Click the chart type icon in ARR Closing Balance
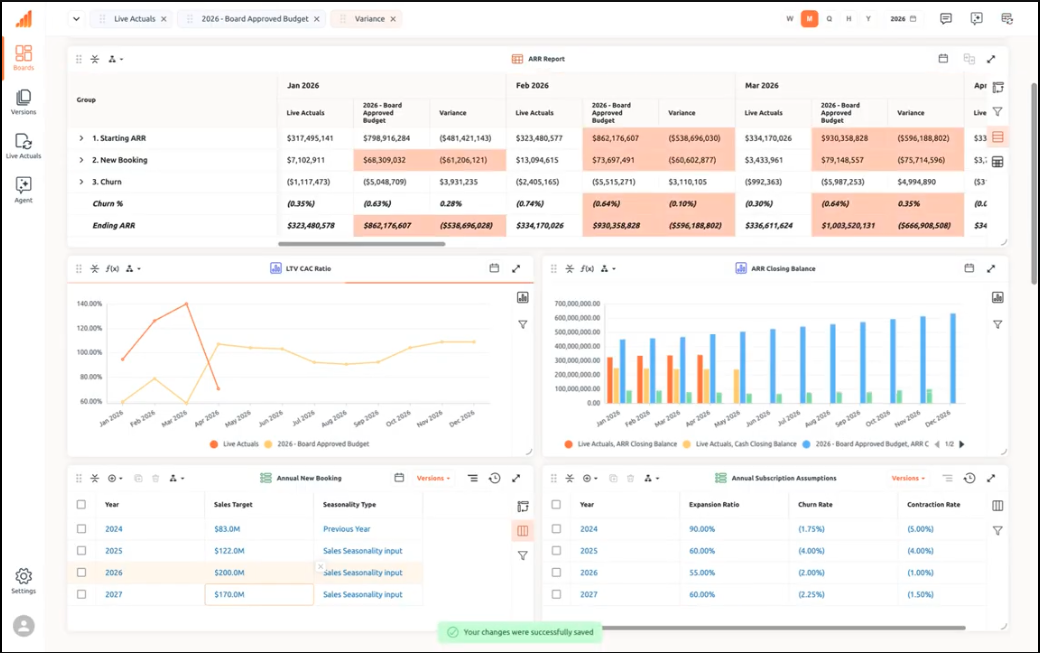The height and width of the screenshot is (653, 1040). (998, 298)
